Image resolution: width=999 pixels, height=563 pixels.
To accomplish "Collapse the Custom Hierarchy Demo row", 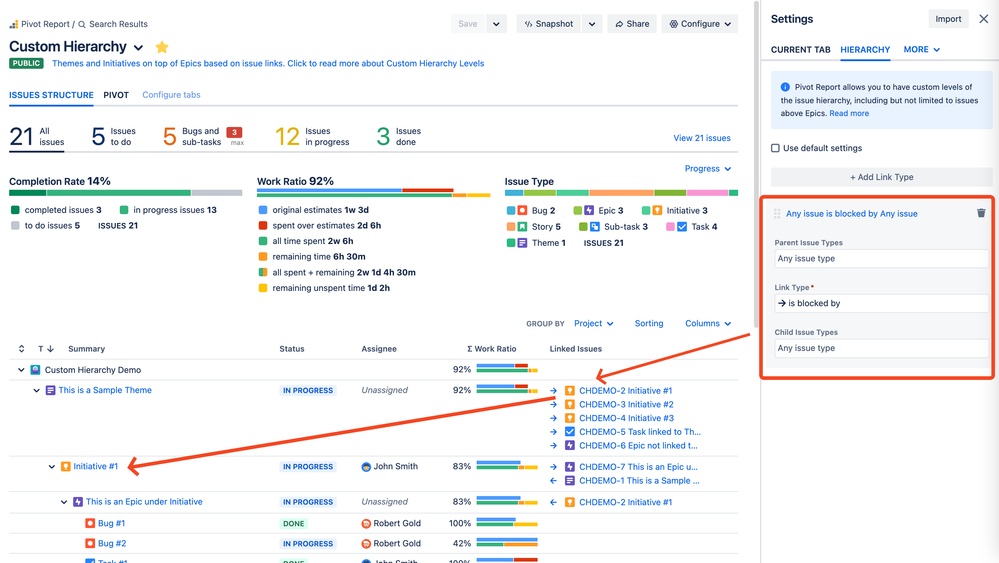I will coord(21,369).
